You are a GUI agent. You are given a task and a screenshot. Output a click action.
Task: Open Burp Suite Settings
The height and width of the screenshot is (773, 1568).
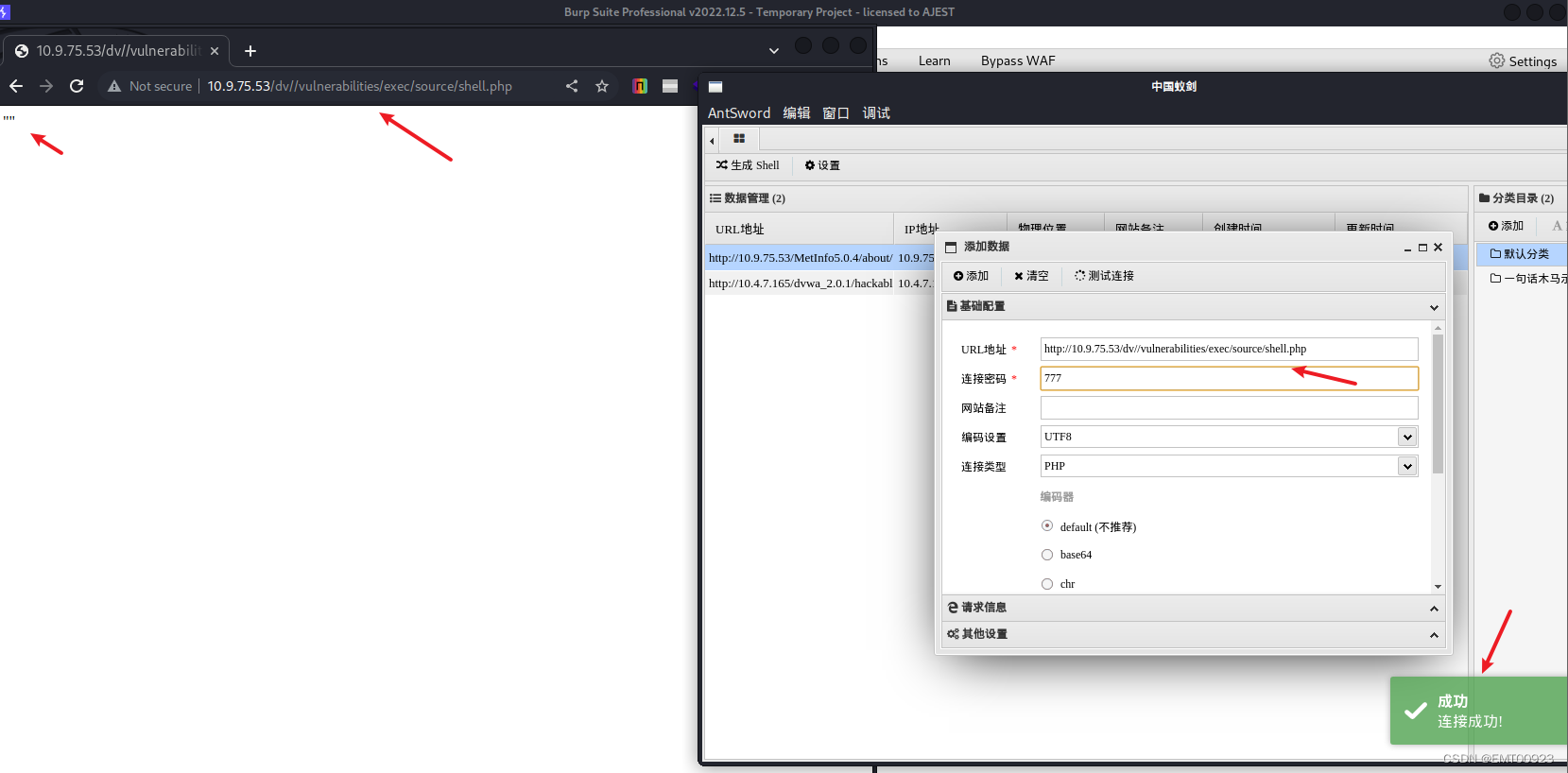pyautogui.click(x=1523, y=60)
